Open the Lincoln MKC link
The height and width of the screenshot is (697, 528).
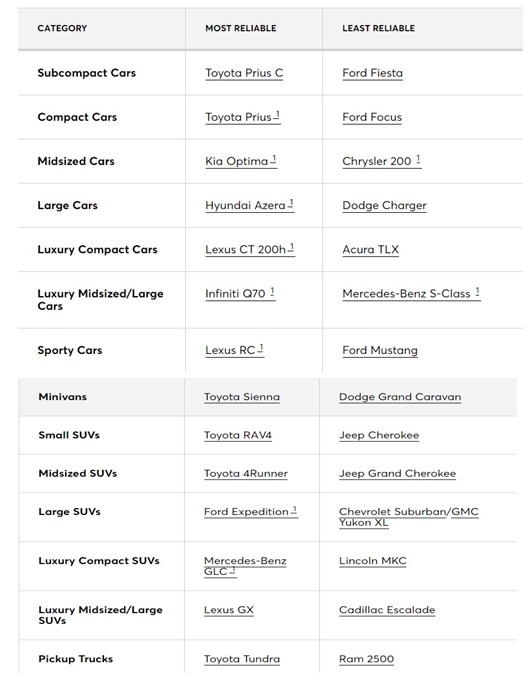tap(372, 561)
